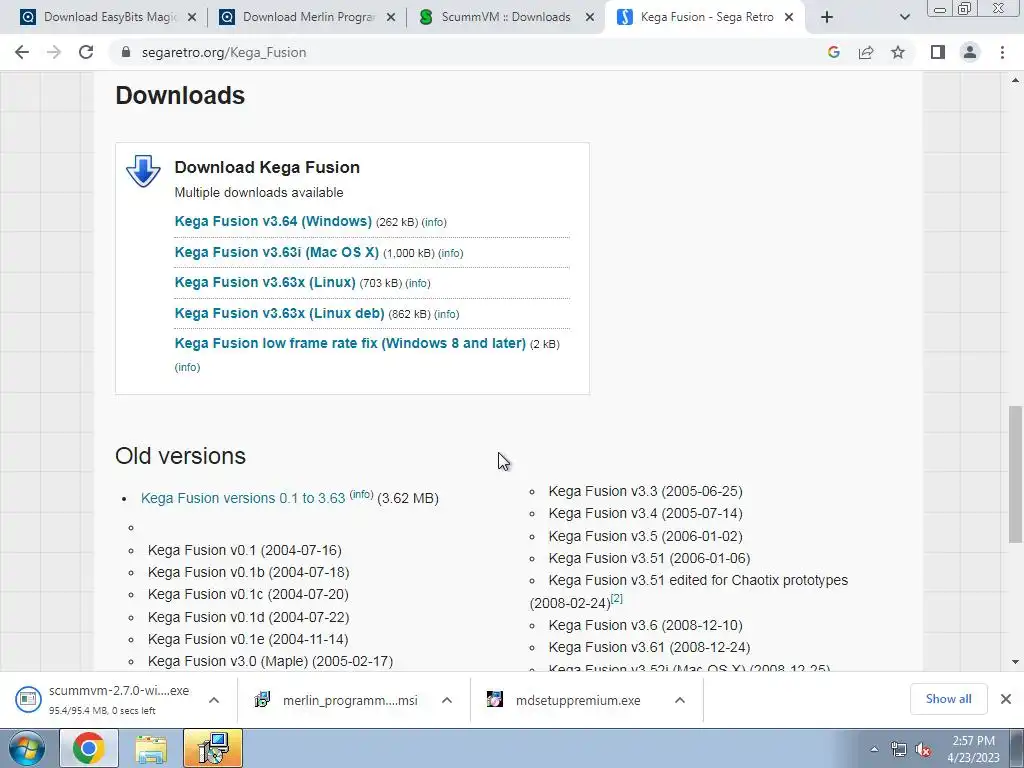The width and height of the screenshot is (1024, 768).
Task: Click Kega Fusion v3.0 (Maple) entry
Action: point(270,662)
